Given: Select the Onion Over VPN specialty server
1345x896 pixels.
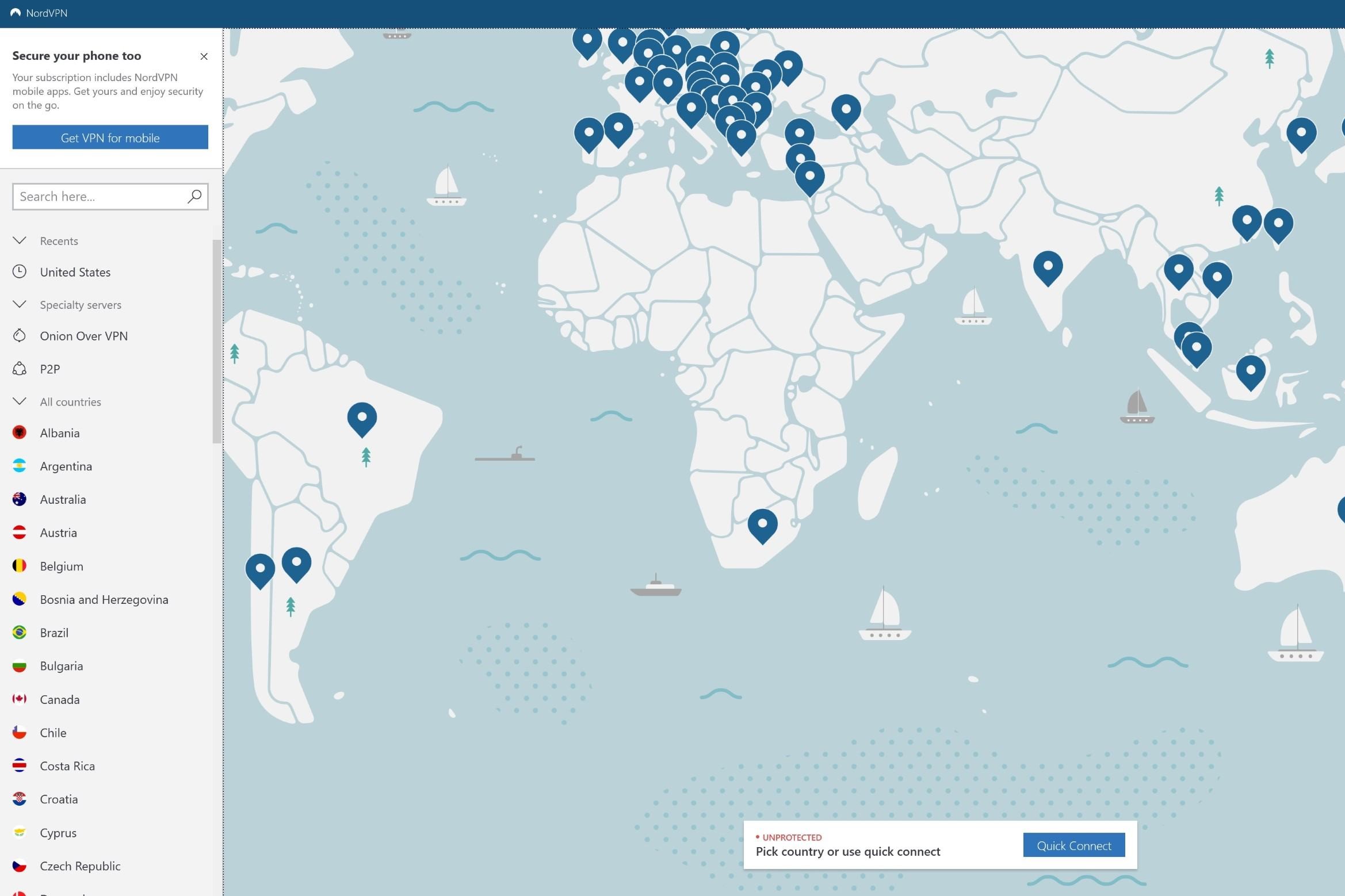Looking at the screenshot, I should coord(83,336).
